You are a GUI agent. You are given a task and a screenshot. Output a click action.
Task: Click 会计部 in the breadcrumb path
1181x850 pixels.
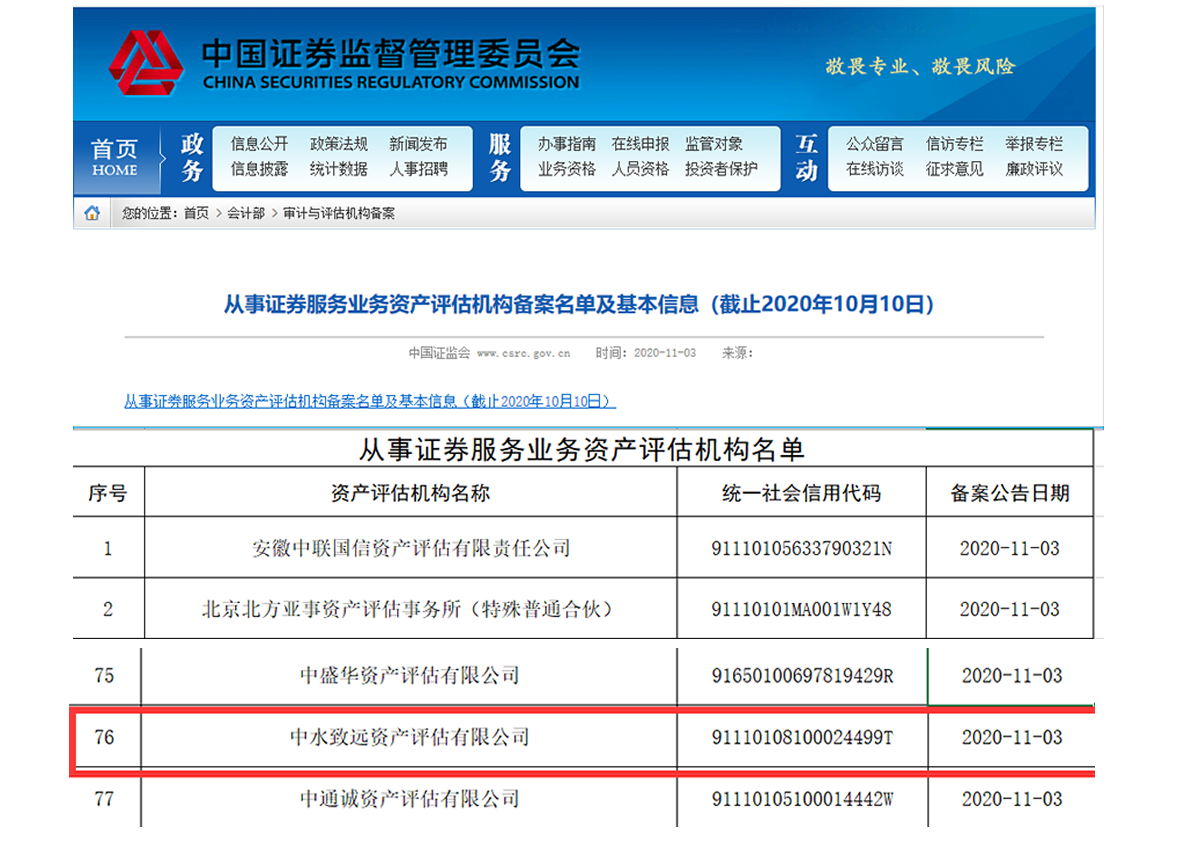tap(246, 213)
